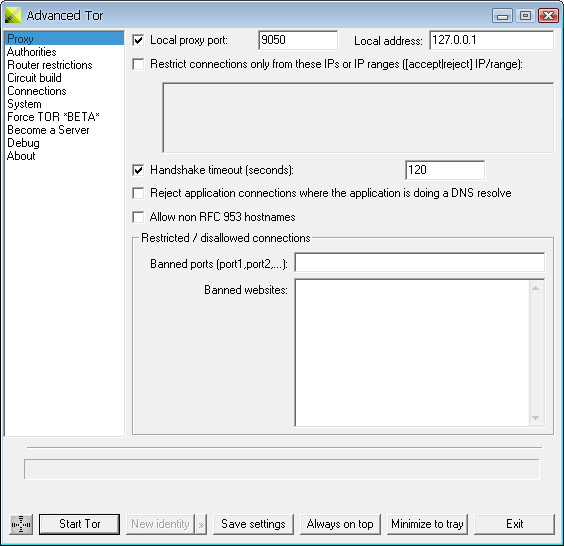564x546 pixels.
Task: Close the Advanced Tor window
Action: click(x=548, y=16)
